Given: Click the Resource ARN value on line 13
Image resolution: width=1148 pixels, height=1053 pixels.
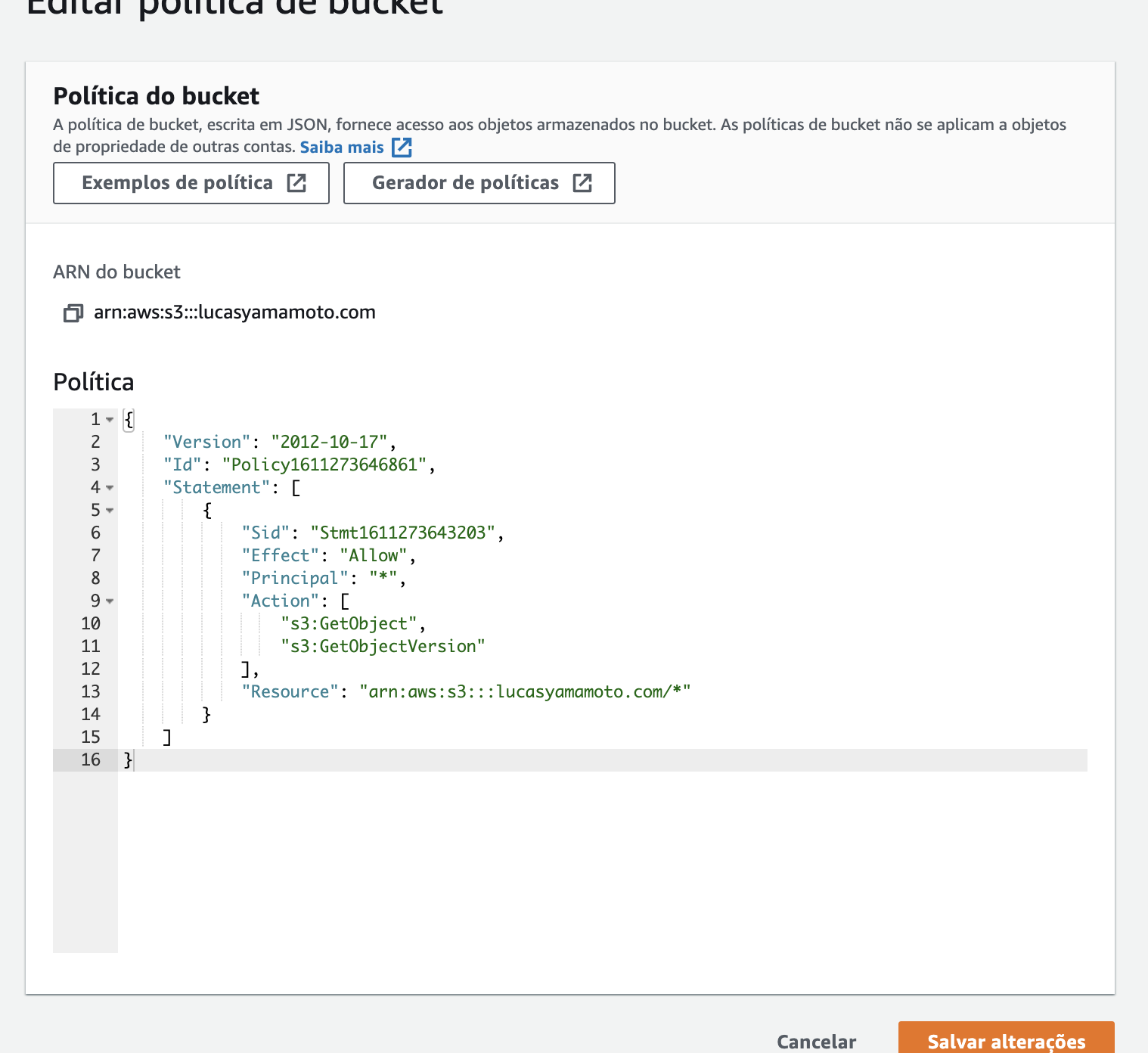Looking at the screenshot, I should (525, 691).
